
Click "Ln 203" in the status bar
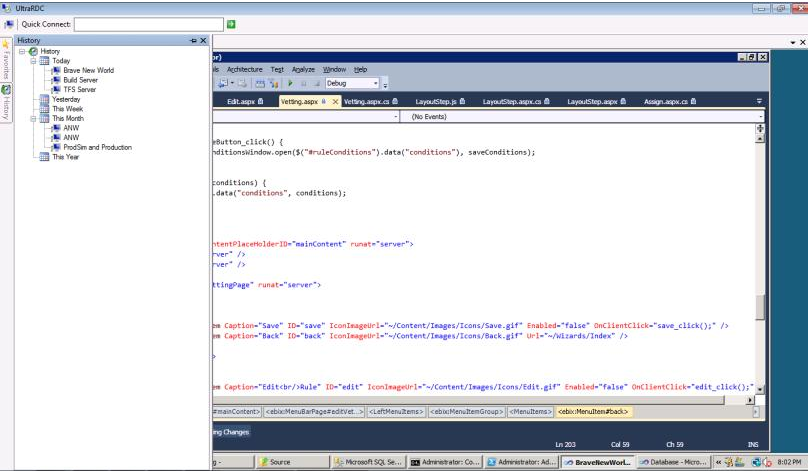pyautogui.click(x=565, y=445)
